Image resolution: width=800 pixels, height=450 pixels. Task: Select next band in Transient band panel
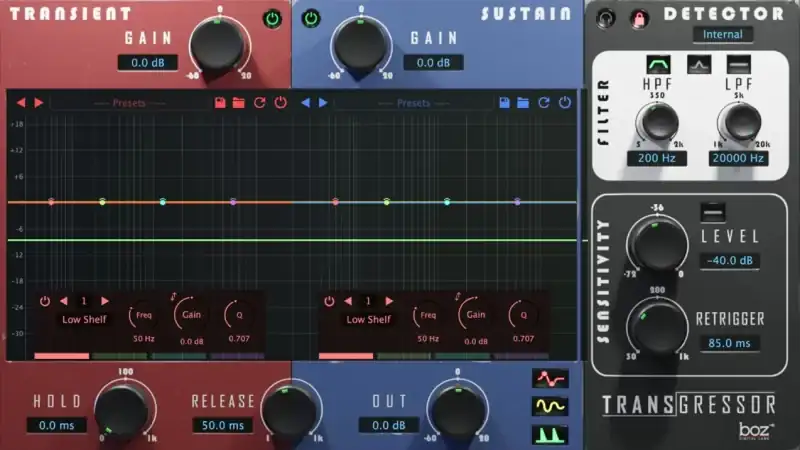pos(105,302)
